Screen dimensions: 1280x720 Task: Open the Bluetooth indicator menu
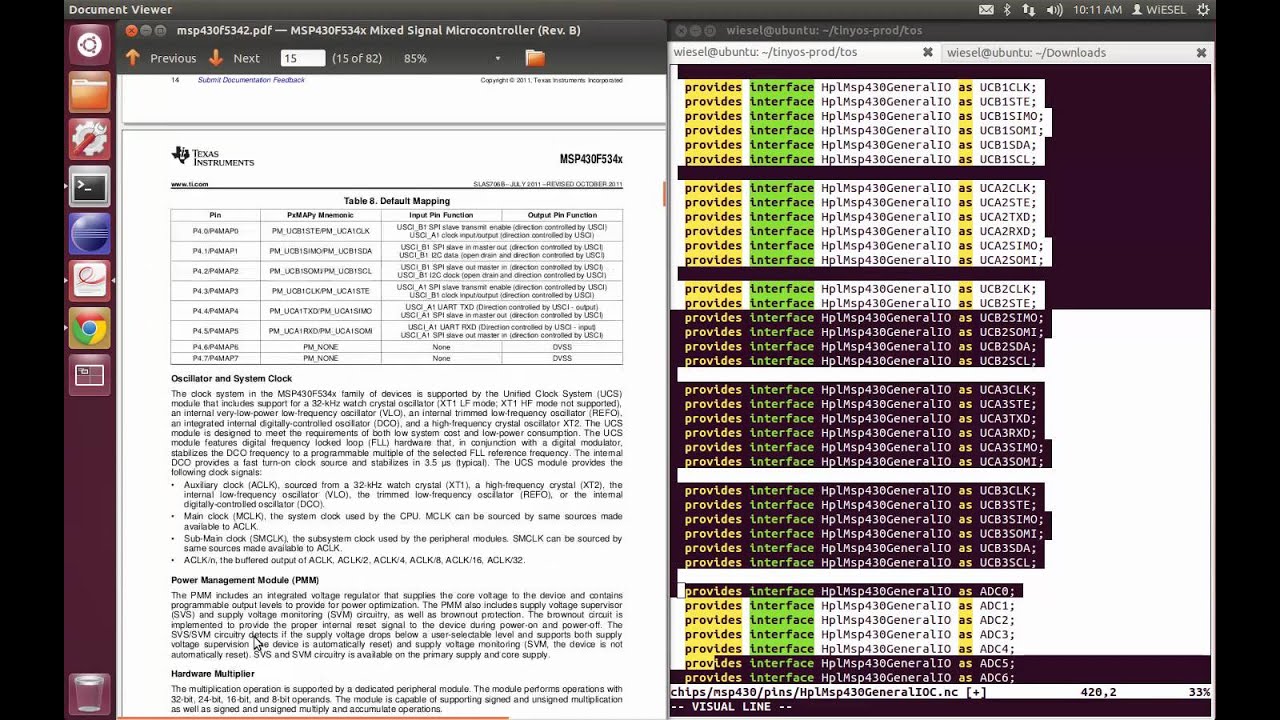(1008, 10)
